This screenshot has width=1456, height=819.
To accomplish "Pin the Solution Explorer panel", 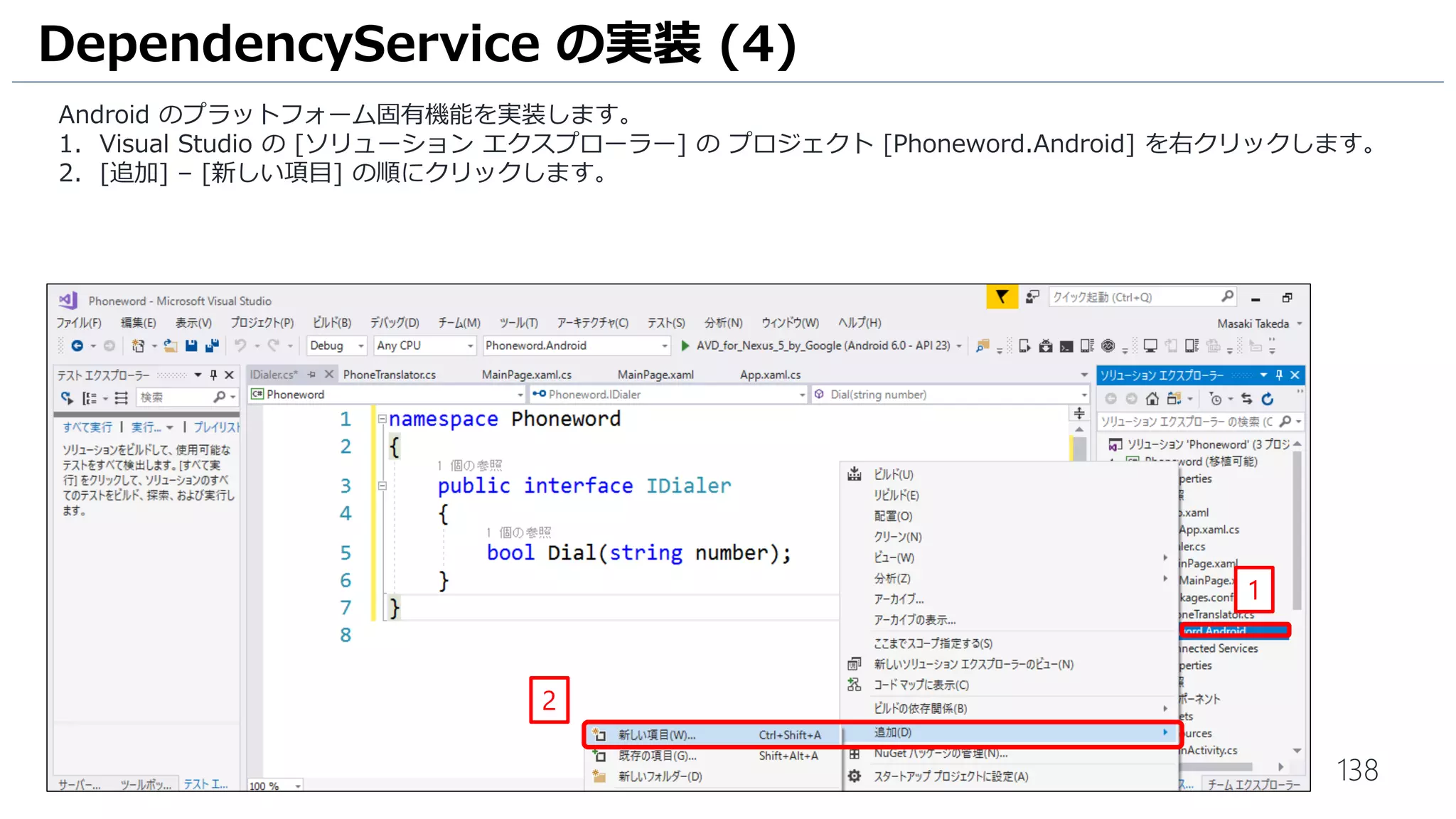I will 1279,375.
